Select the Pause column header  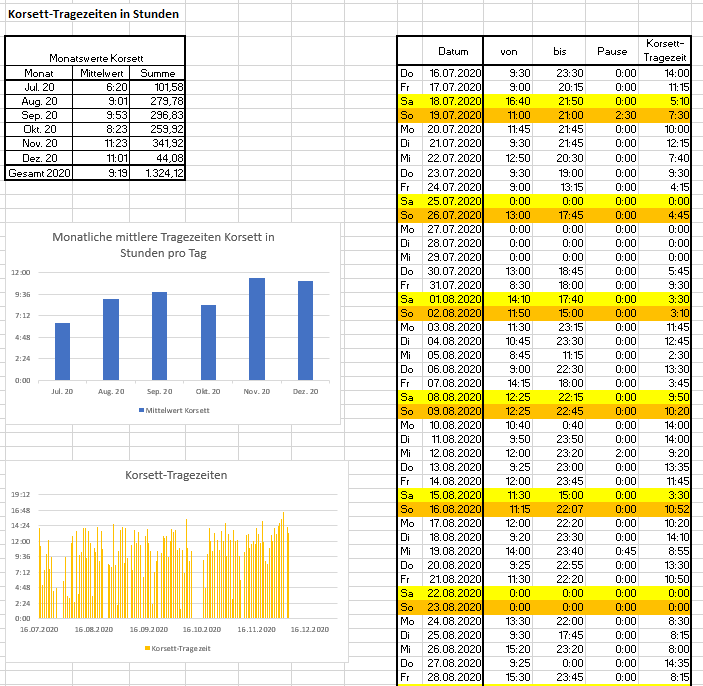click(612, 52)
